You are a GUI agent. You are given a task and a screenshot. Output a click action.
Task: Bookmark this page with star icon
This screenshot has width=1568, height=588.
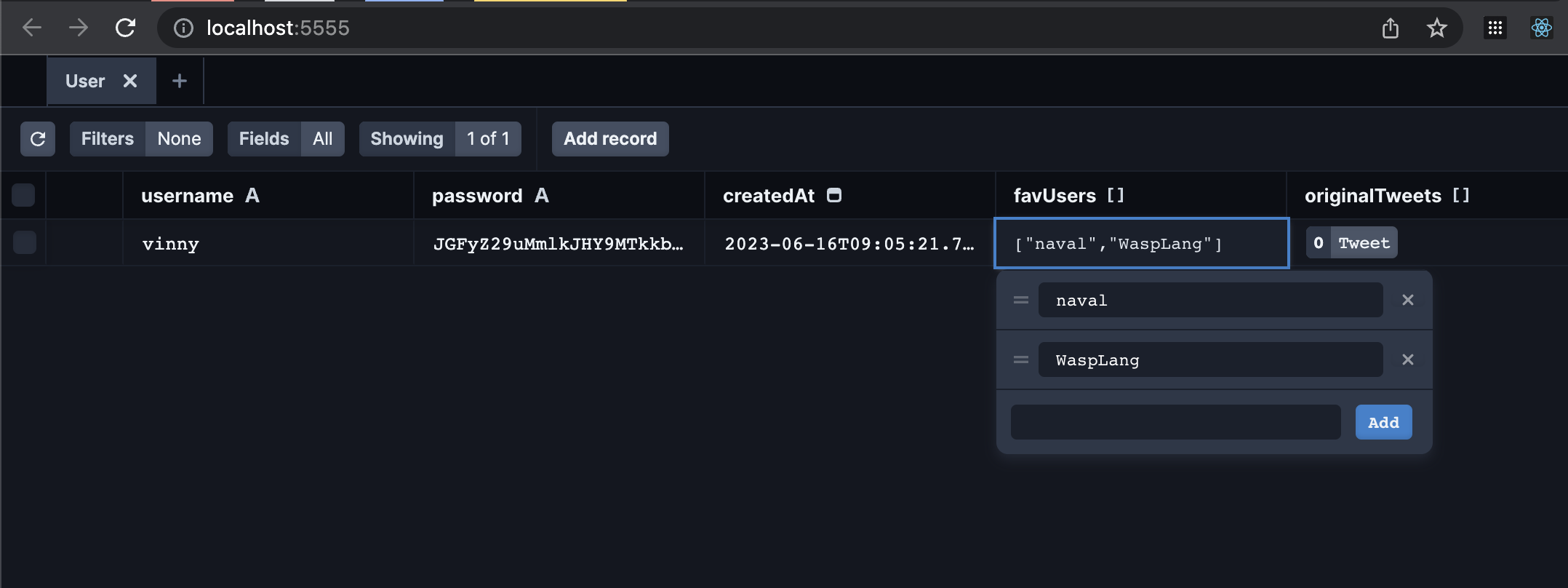(x=1436, y=28)
